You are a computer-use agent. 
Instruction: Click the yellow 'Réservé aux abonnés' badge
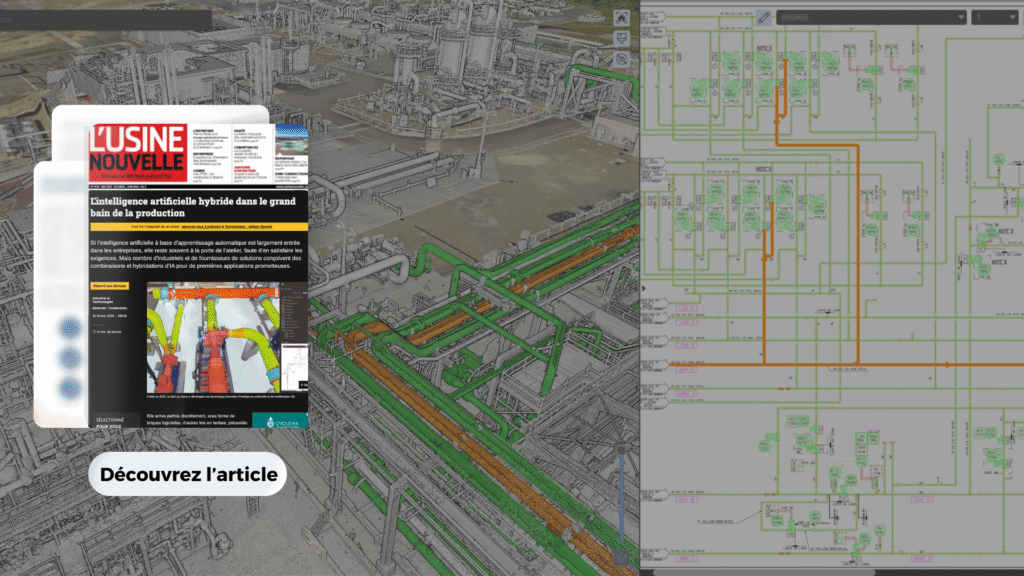point(110,286)
